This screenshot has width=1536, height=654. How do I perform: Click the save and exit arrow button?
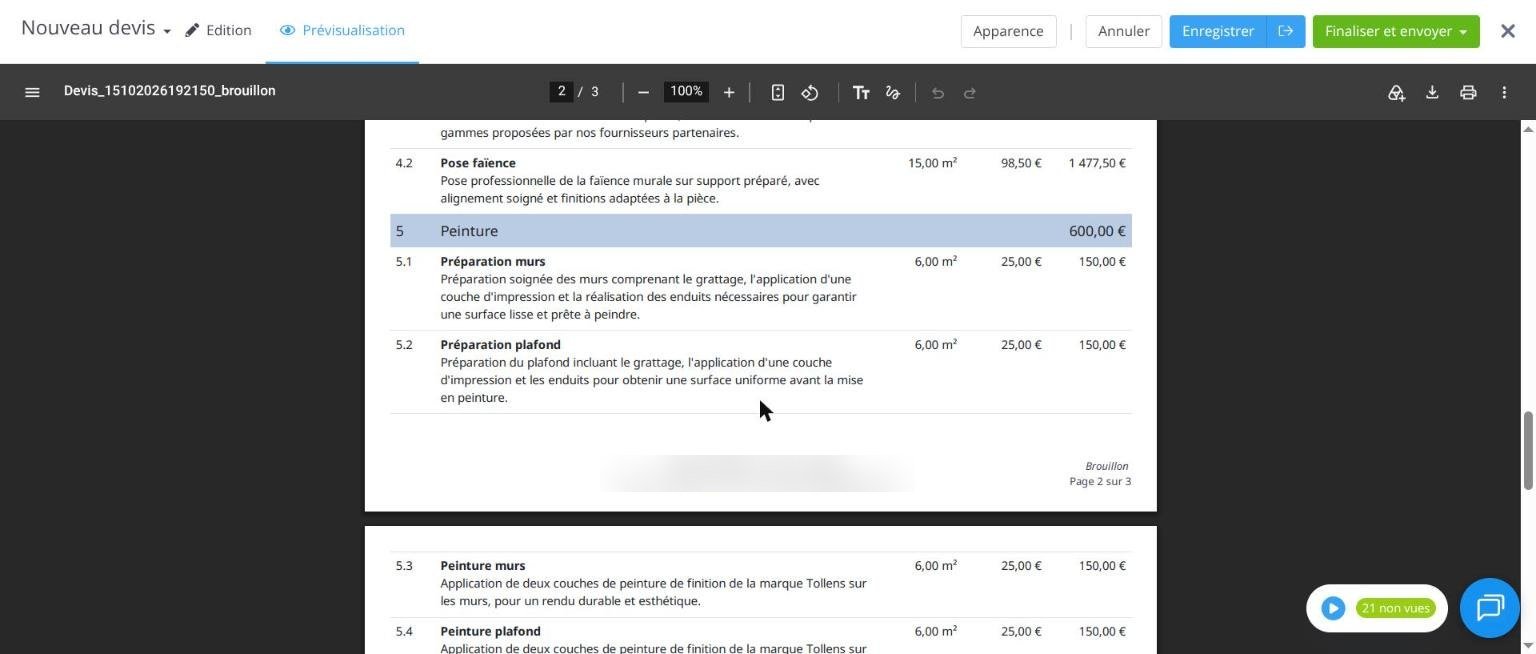[1286, 31]
